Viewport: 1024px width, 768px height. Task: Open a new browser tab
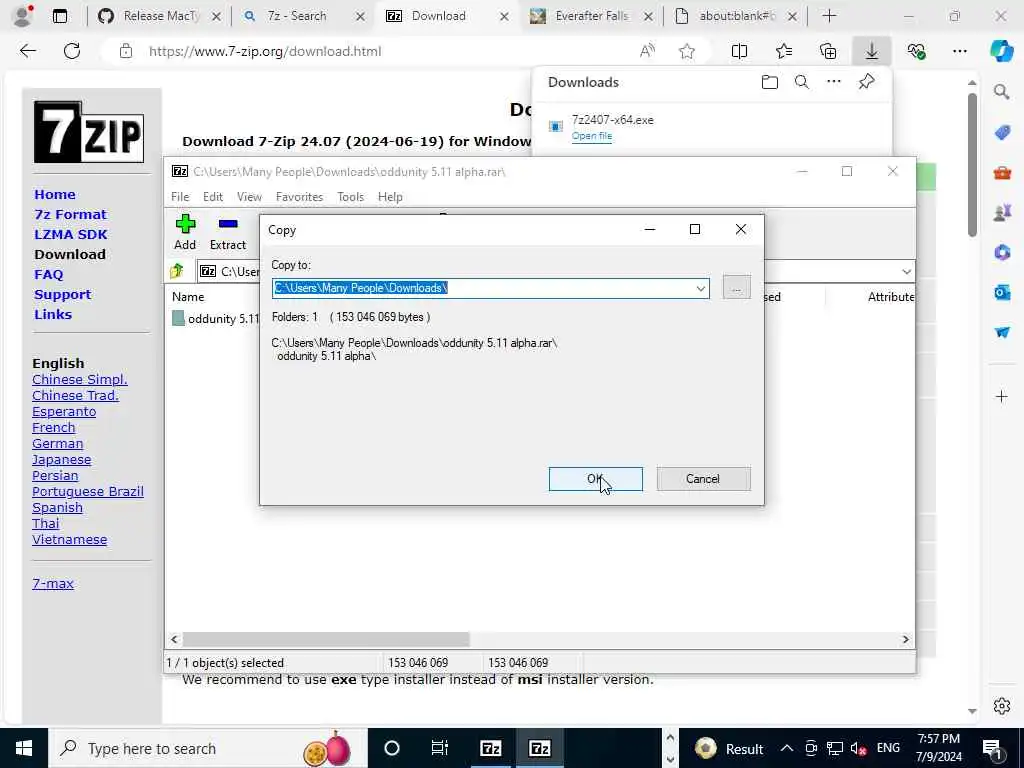(829, 16)
